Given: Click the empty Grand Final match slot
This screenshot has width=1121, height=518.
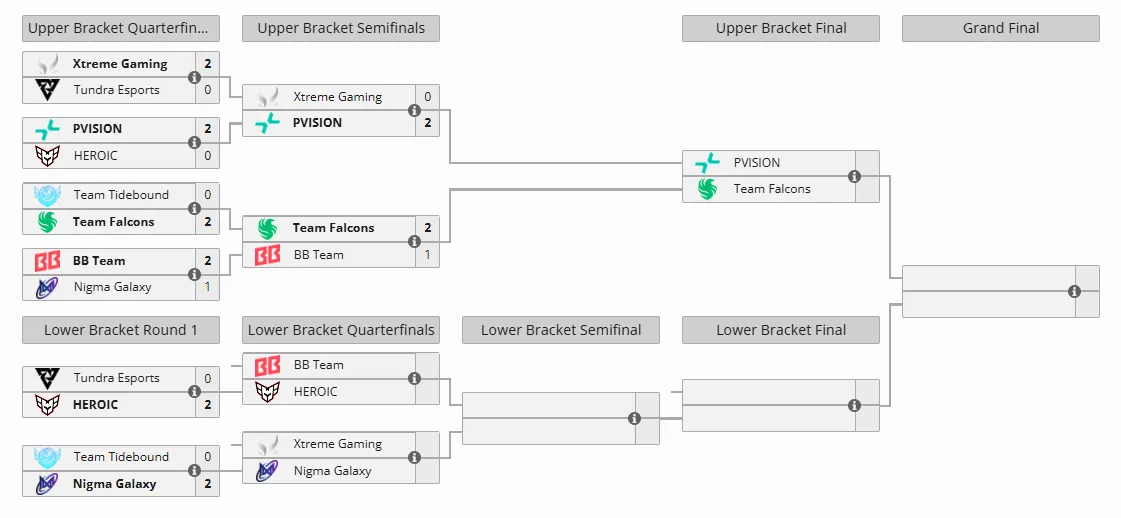Looking at the screenshot, I should [1001, 292].
